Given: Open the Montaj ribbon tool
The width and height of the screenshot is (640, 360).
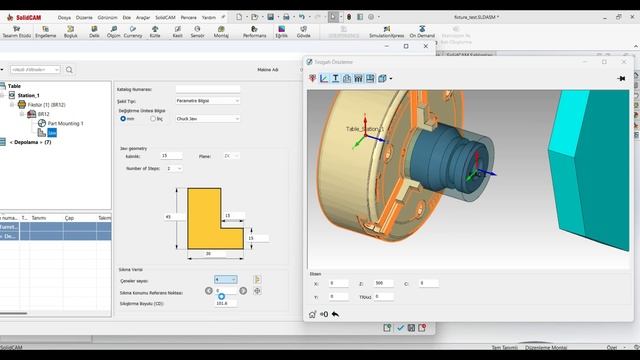Looking at the screenshot, I should click(x=221, y=32).
